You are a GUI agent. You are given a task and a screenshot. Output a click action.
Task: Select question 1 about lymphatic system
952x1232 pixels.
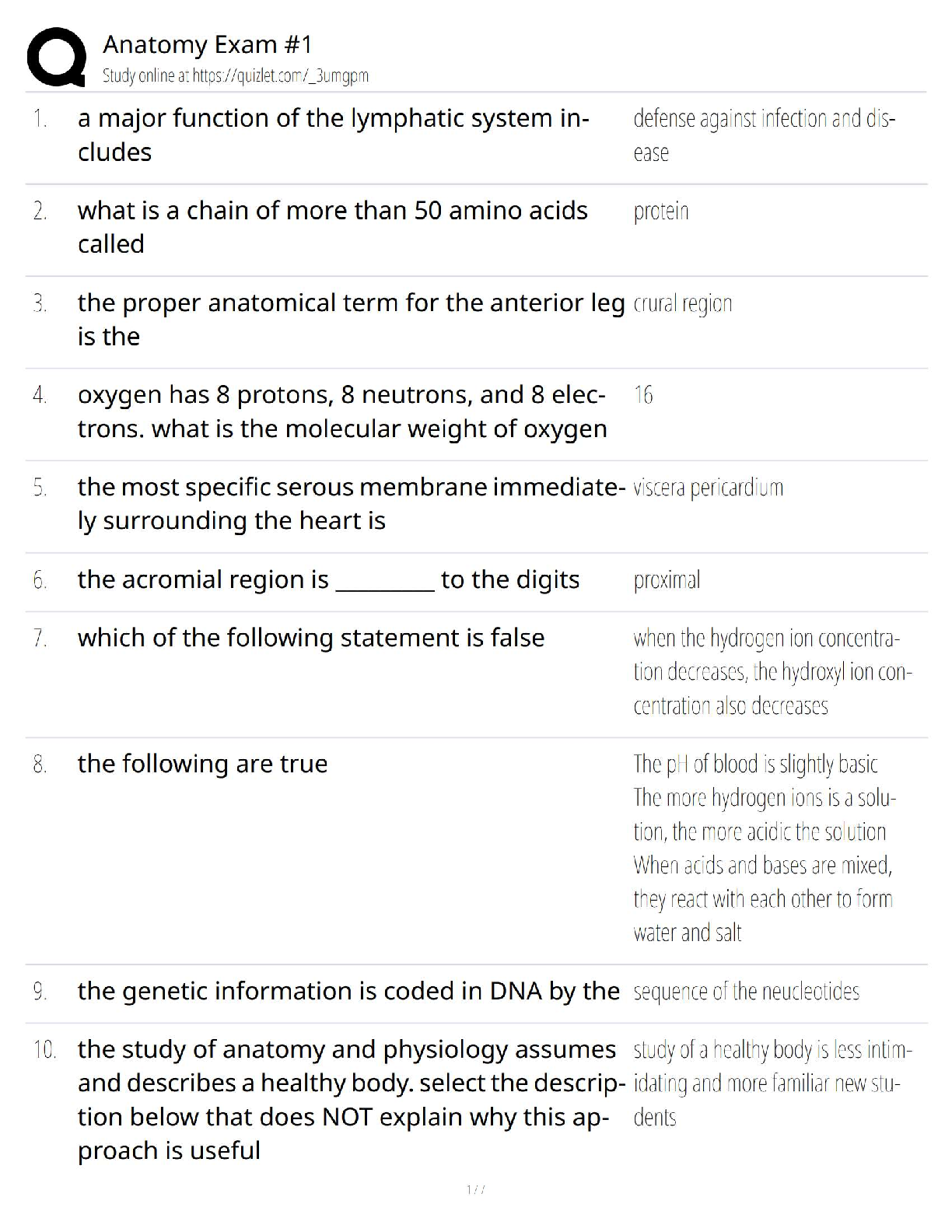[333, 135]
